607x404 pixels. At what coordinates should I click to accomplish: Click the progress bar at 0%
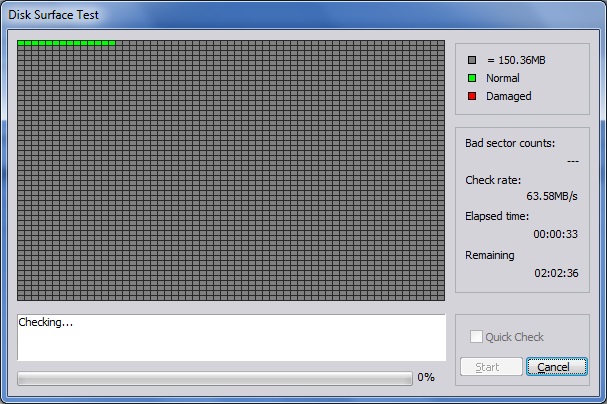point(215,378)
